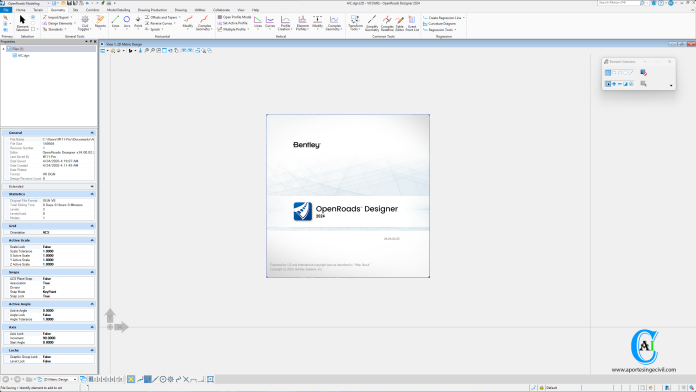Click the Complex Redefine tool
Viewport: 696px width, 392px height.
coord(387,23)
